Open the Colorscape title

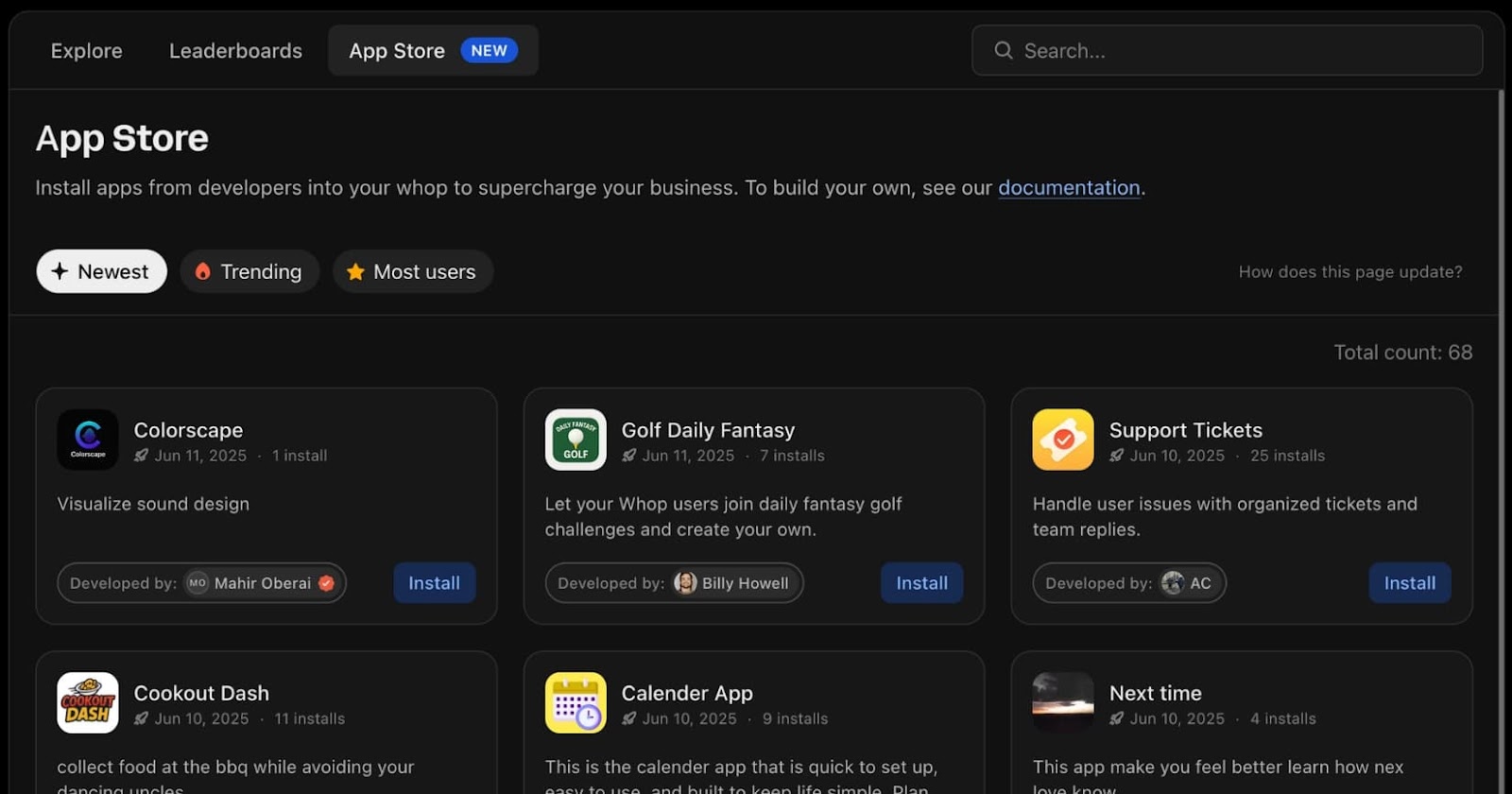pyautogui.click(x=188, y=430)
